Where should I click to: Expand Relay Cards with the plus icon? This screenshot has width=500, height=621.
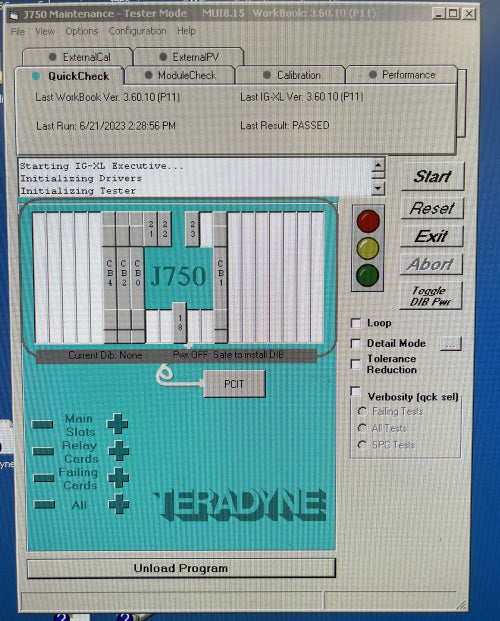tap(118, 451)
